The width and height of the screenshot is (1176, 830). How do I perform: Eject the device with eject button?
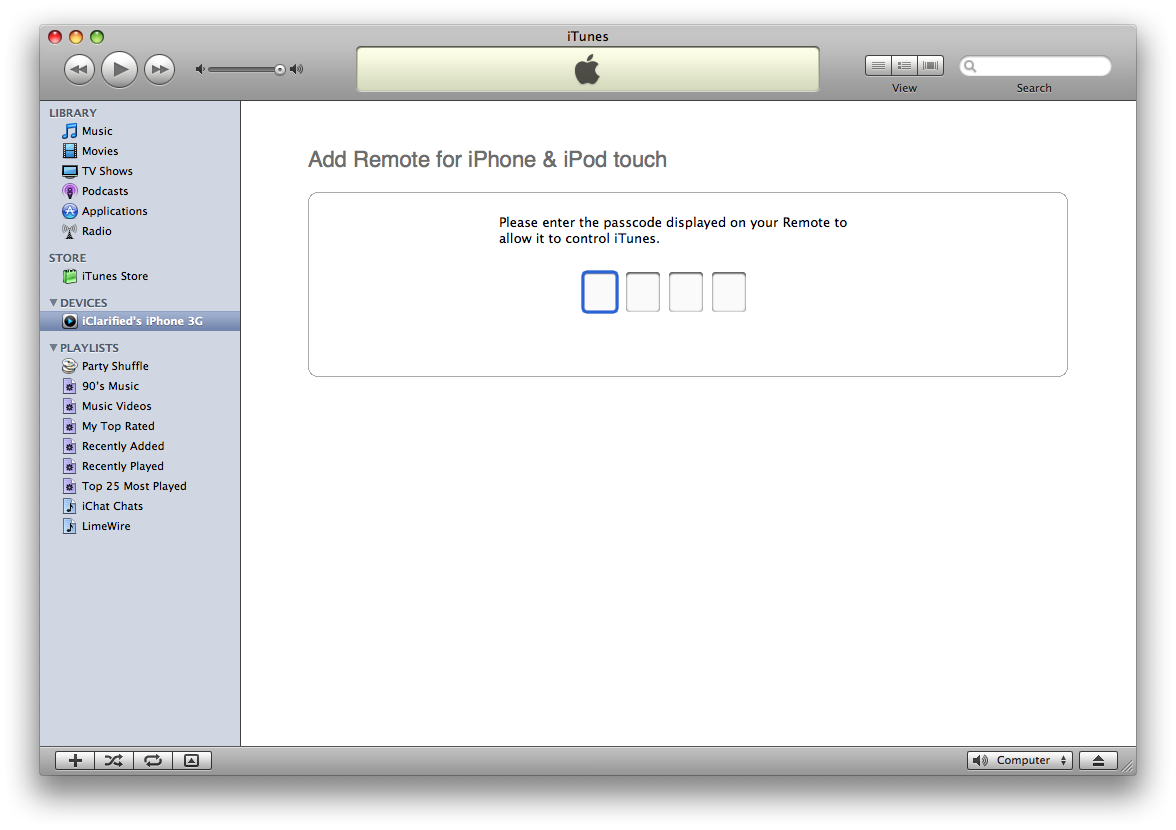click(x=1098, y=760)
